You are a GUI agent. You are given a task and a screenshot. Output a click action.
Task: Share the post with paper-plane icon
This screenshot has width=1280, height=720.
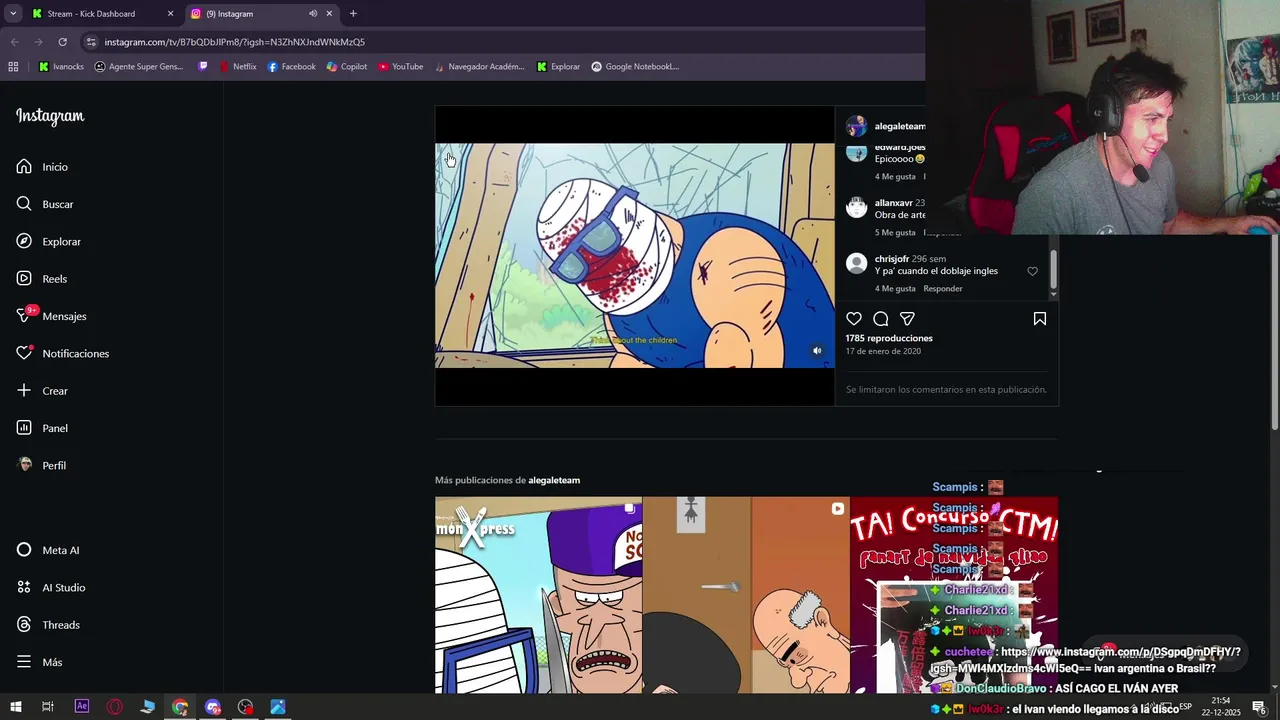click(907, 319)
